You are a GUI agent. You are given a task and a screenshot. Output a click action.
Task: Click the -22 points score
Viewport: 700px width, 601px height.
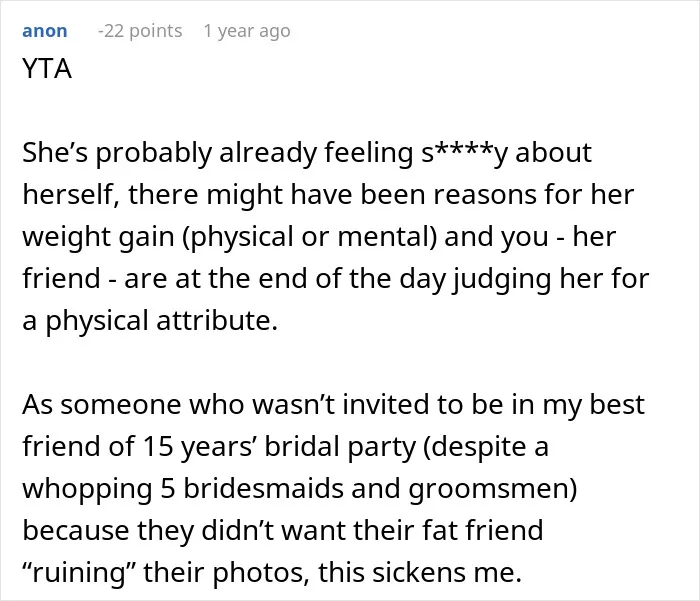pyautogui.click(x=140, y=31)
